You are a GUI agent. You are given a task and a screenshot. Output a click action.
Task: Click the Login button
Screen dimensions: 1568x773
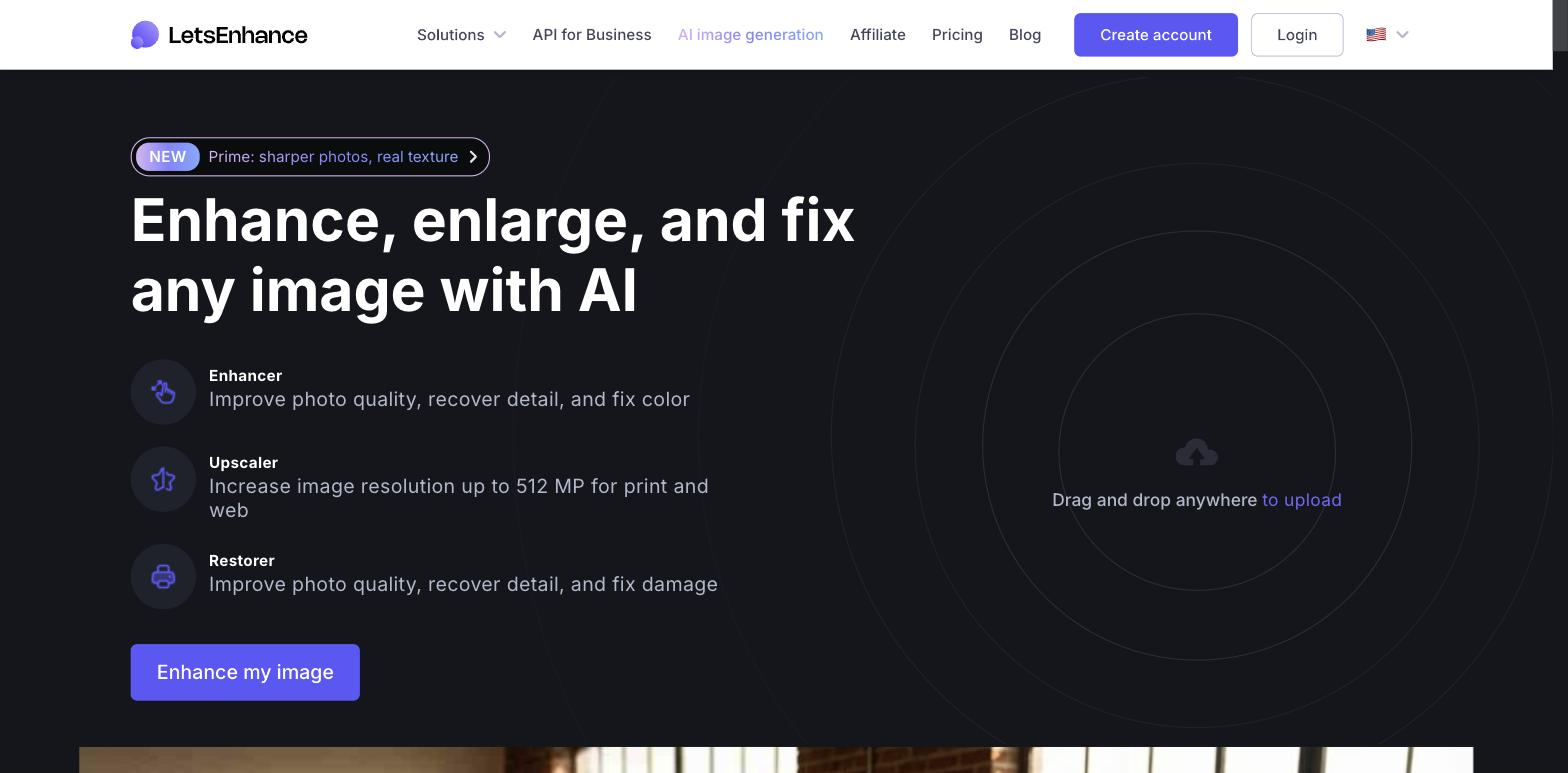1297,35
